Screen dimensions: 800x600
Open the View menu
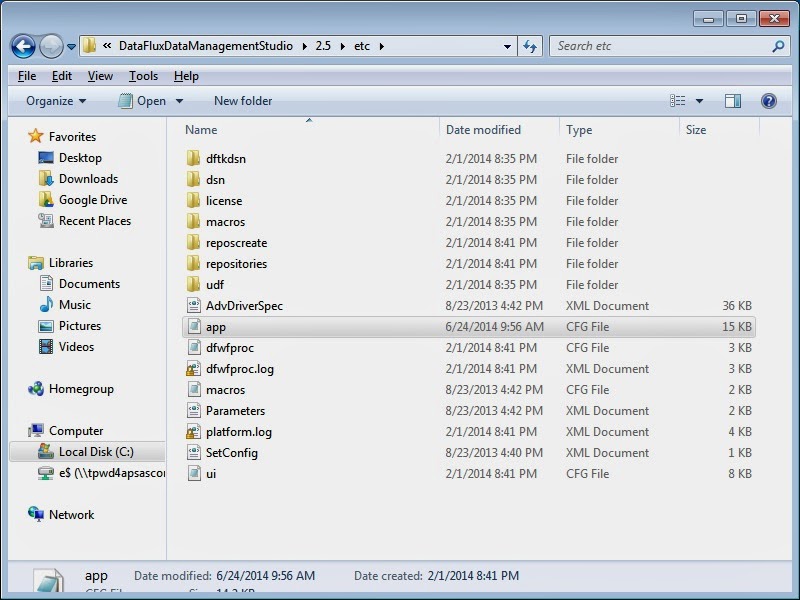coord(100,76)
